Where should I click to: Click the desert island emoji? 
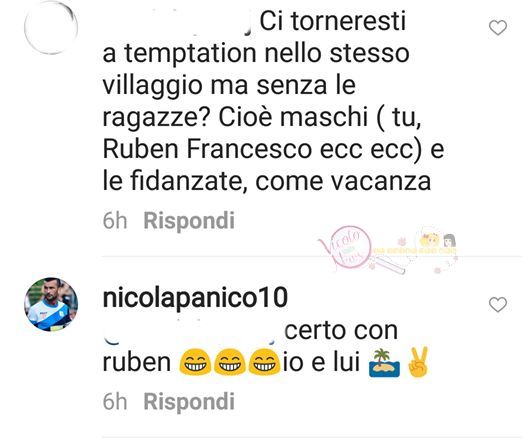[x=384, y=363]
